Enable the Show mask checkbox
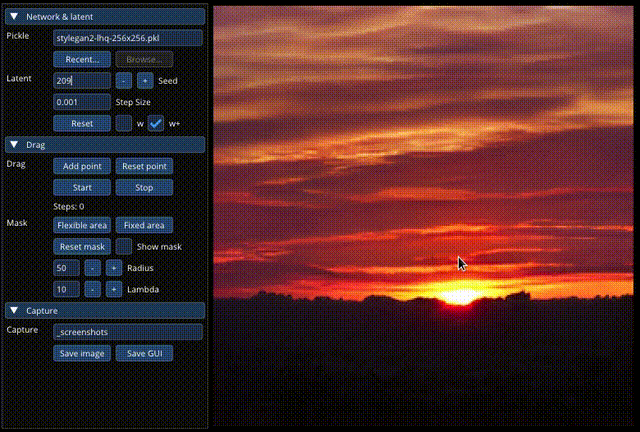Image resolution: width=640 pixels, height=432 pixels. point(124,247)
